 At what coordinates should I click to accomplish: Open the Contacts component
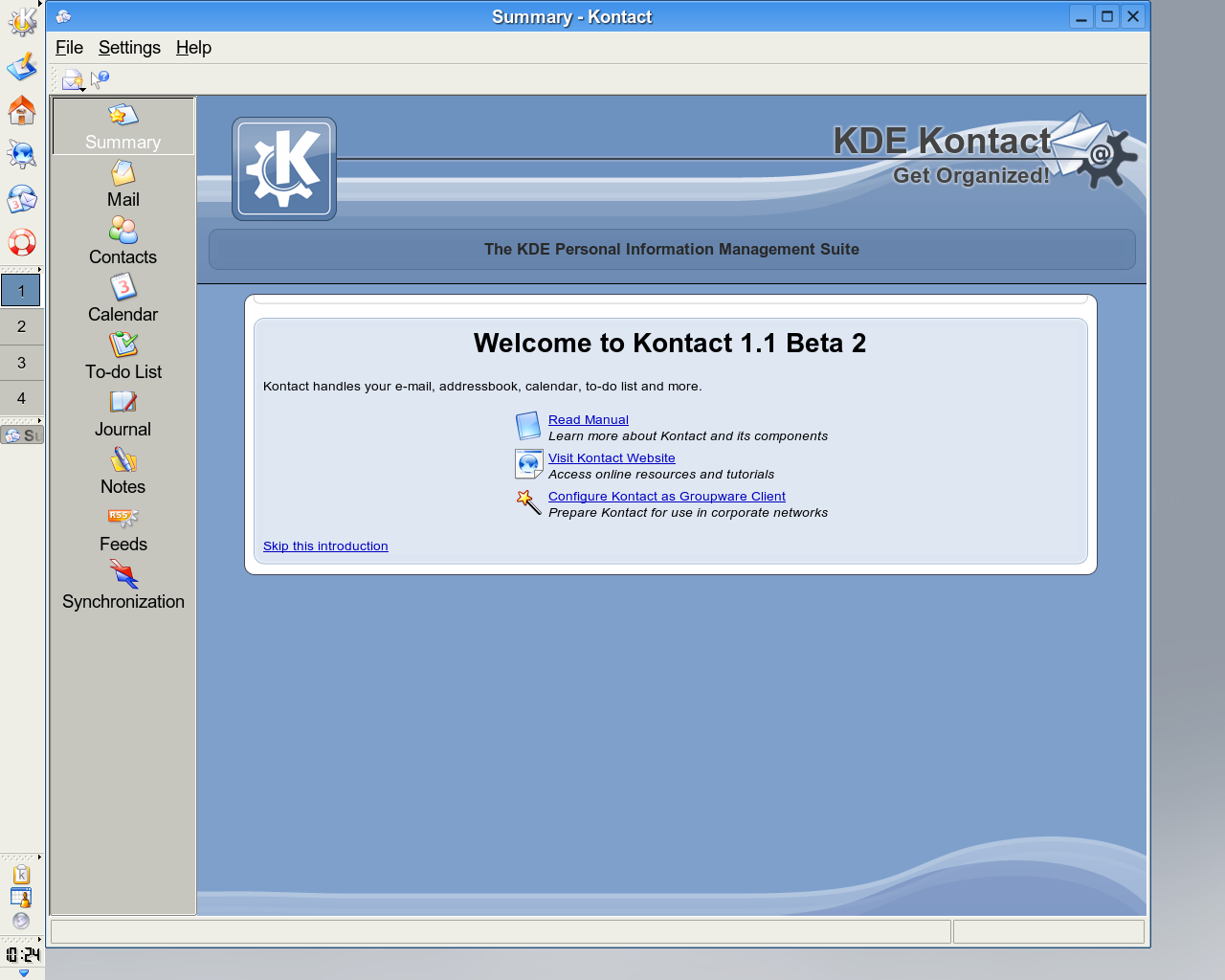point(123,241)
